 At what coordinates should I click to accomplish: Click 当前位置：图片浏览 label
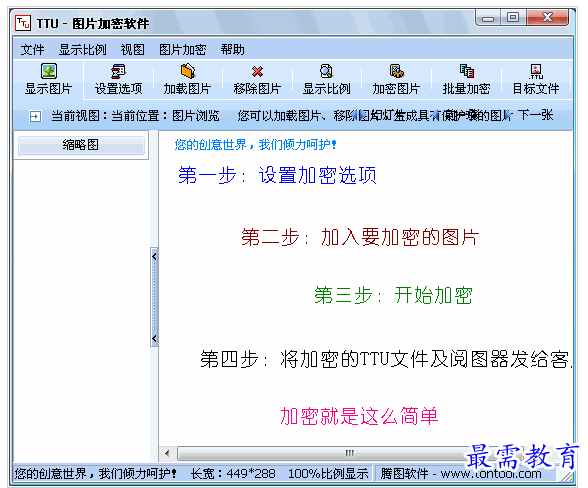pos(165,116)
